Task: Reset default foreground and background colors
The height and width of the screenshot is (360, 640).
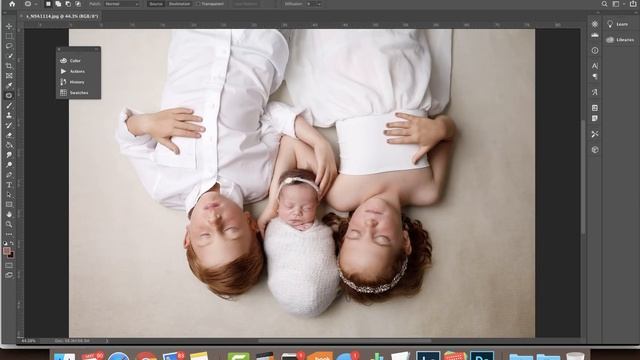Action: click(x=5, y=243)
